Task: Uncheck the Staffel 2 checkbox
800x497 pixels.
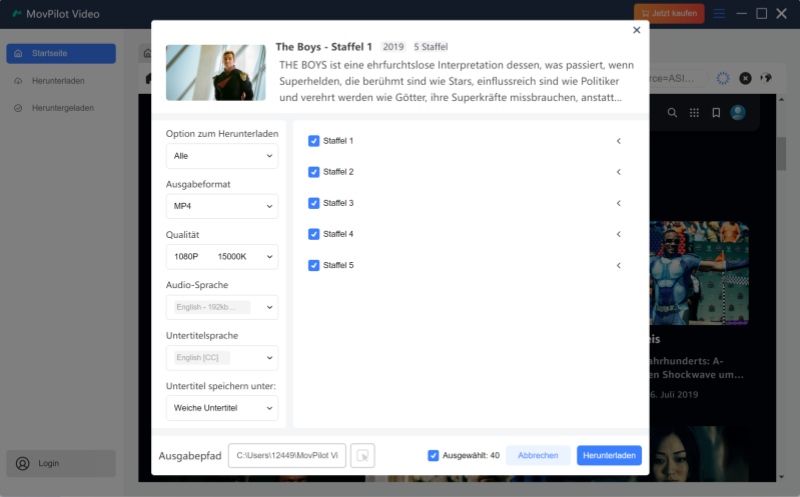Action: tap(314, 172)
